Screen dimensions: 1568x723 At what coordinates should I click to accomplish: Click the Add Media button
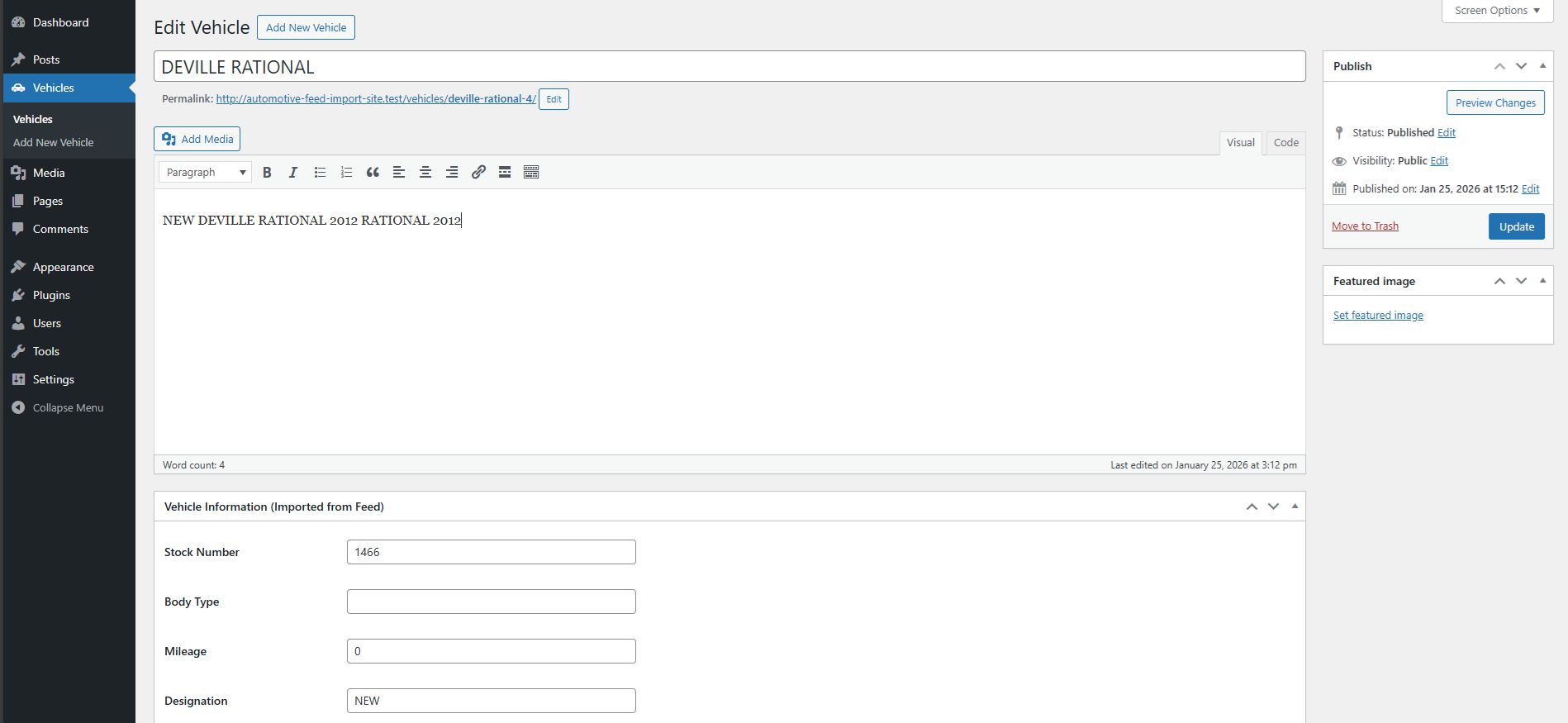coord(197,139)
